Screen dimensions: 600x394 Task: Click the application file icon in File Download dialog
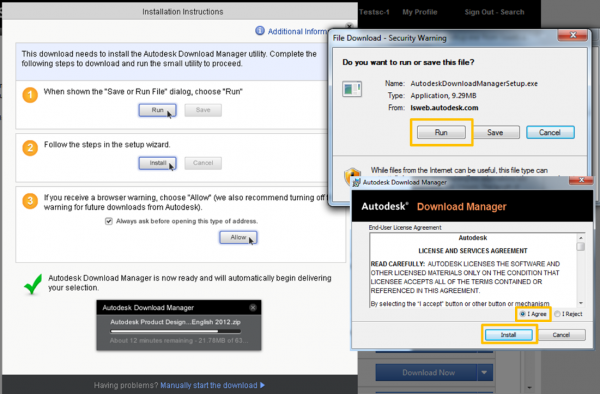352,90
